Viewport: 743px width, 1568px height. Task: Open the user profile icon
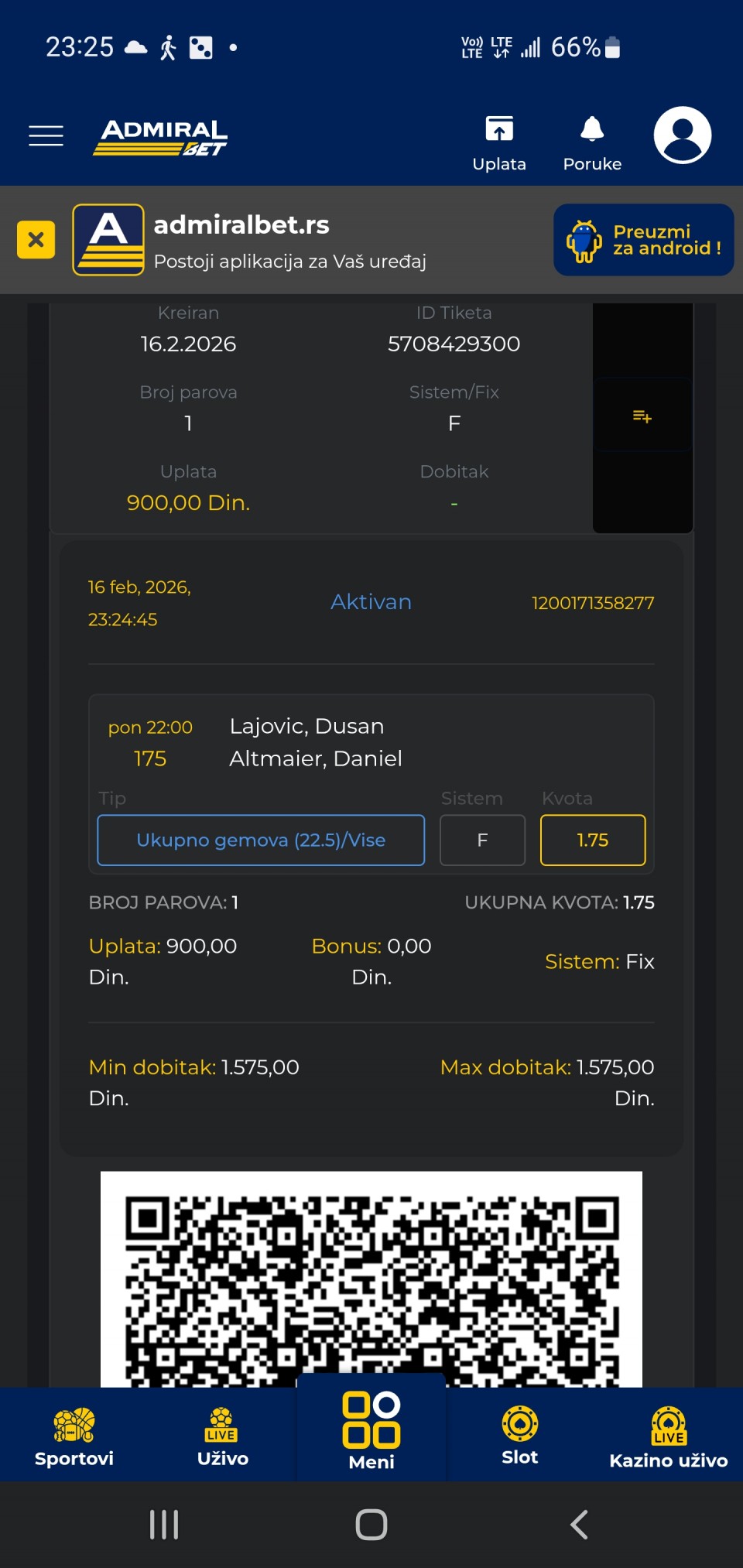click(682, 135)
